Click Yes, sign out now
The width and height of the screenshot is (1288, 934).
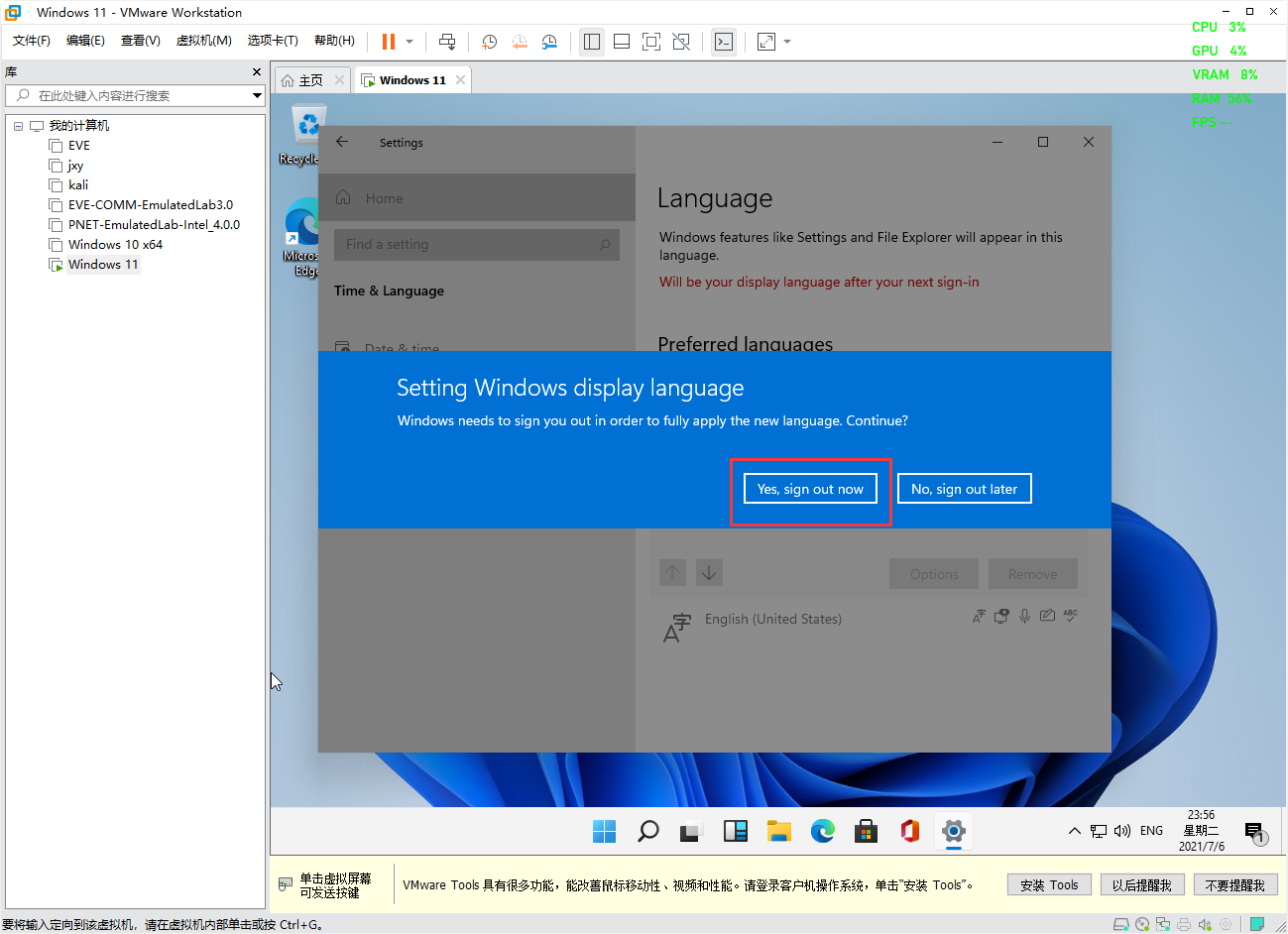[x=809, y=488]
